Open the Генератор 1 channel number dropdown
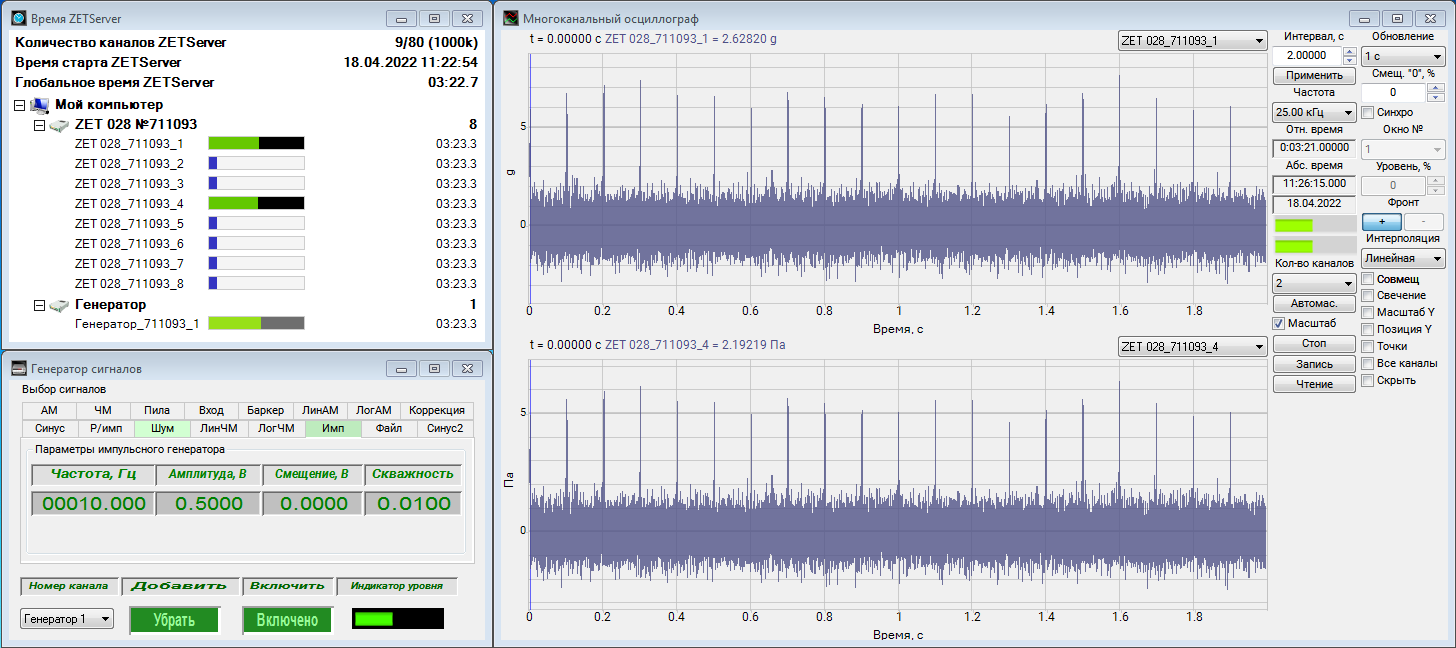This screenshot has width=1456, height=648. tap(67, 619)
